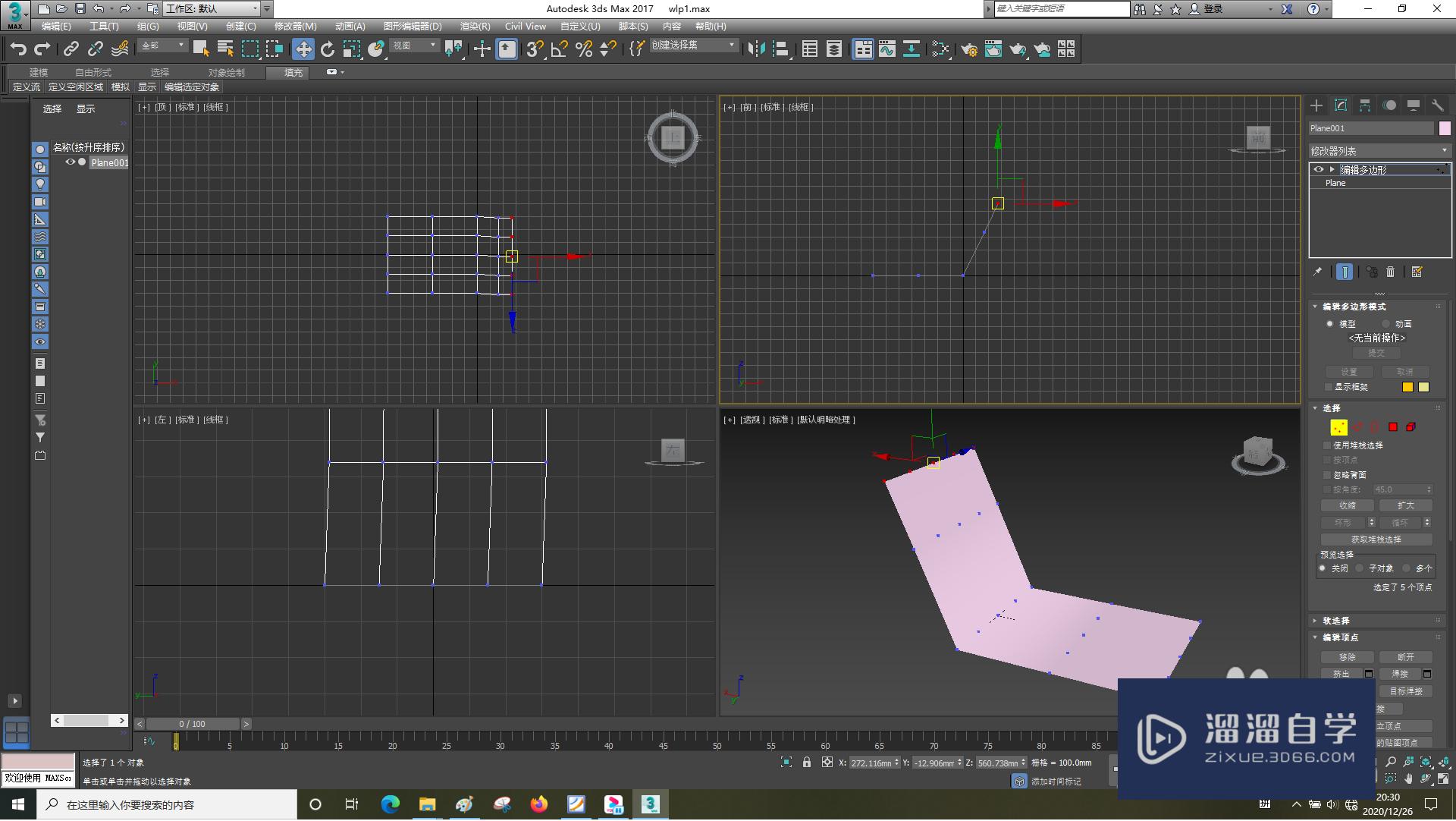The height and width of the screenshot is (821, 1456).
Task: Toggle the Angle Snap icon
Action: click(560, 49)
